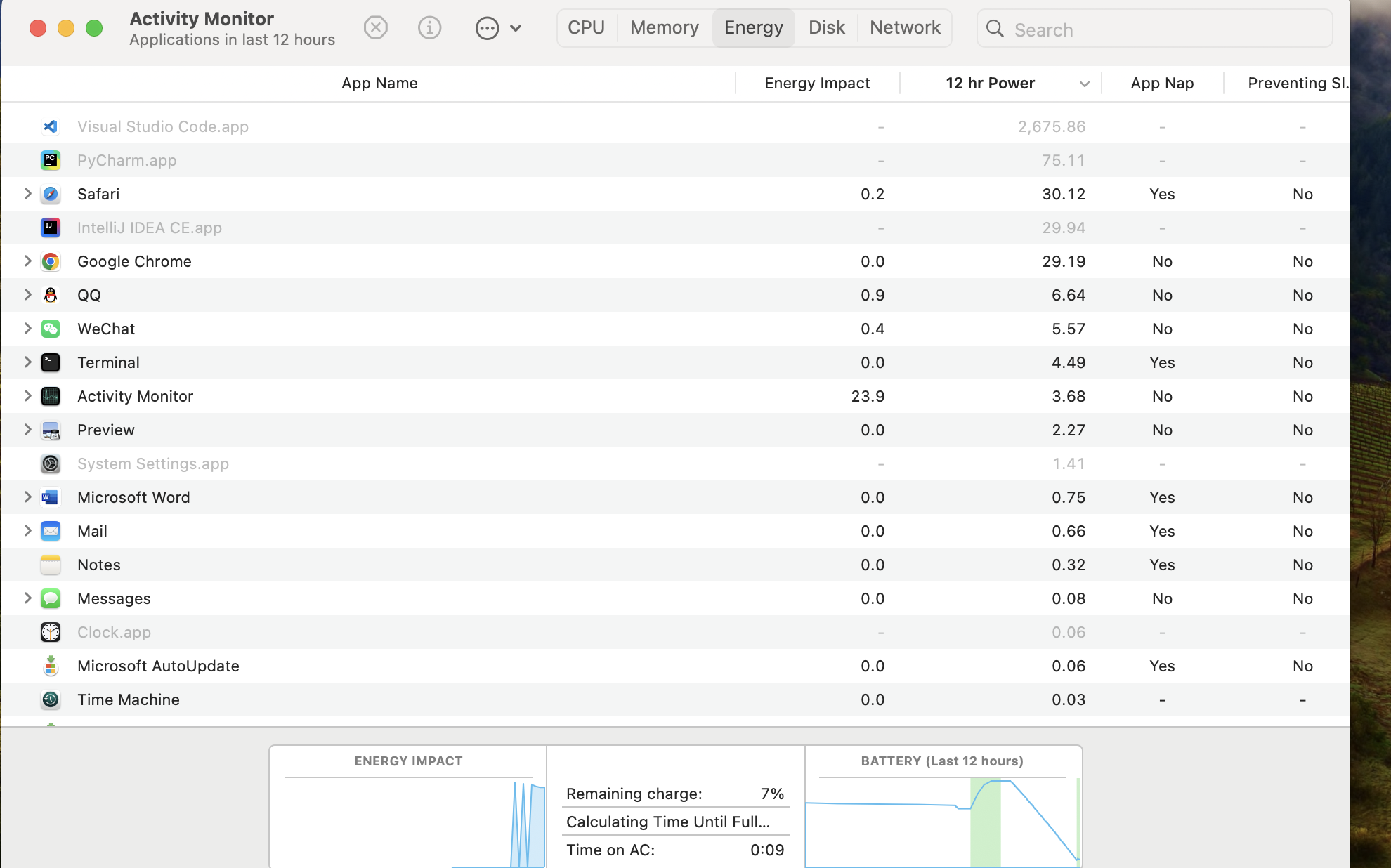Click the stop process X icon
This screenshot has width=1391, height=868.
[376, 28]
